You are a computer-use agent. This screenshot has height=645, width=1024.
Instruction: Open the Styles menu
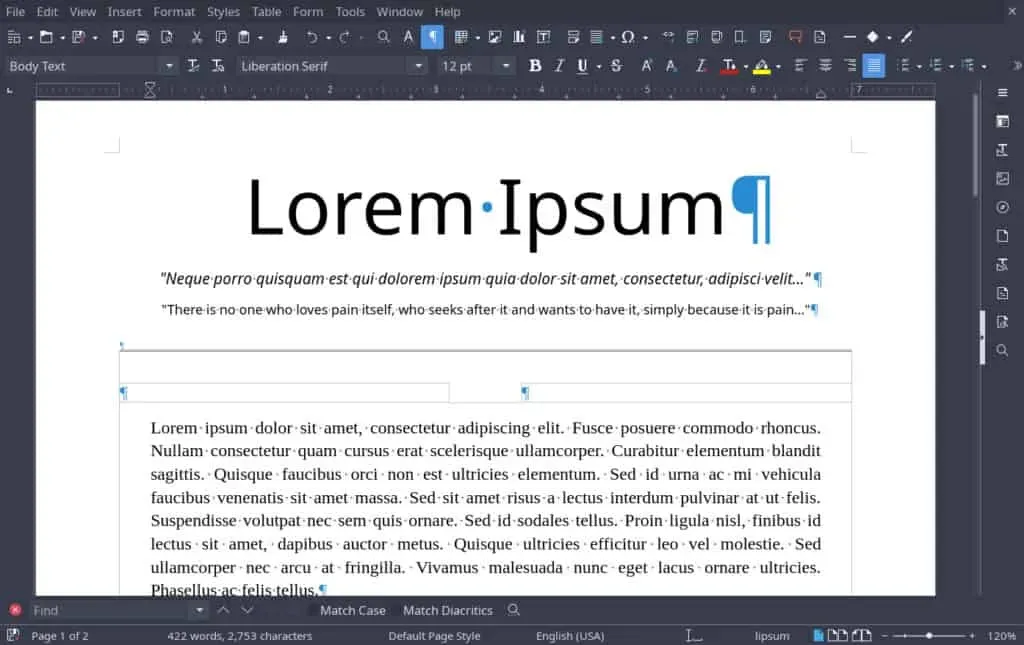223,12
